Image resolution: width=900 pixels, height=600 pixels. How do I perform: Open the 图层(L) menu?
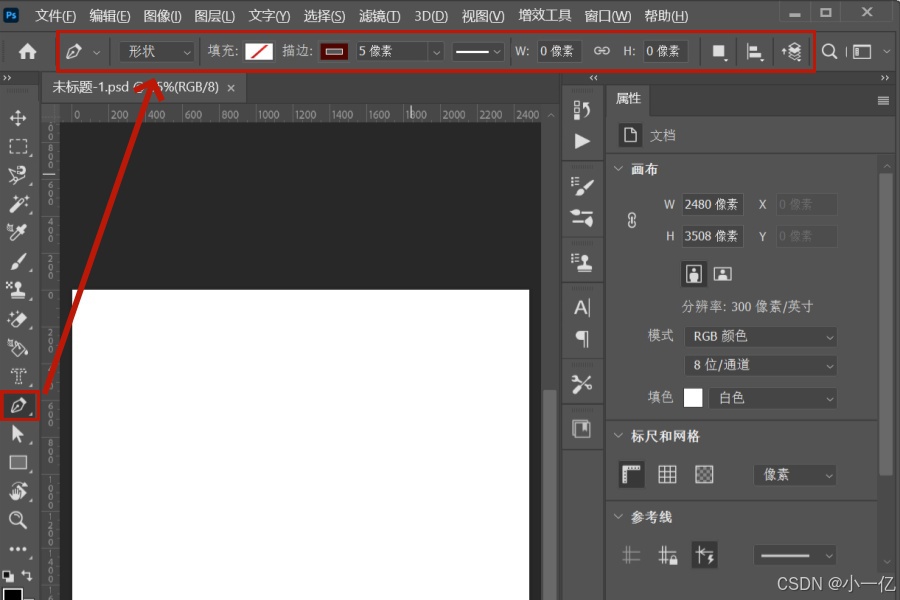pos(214,16)
